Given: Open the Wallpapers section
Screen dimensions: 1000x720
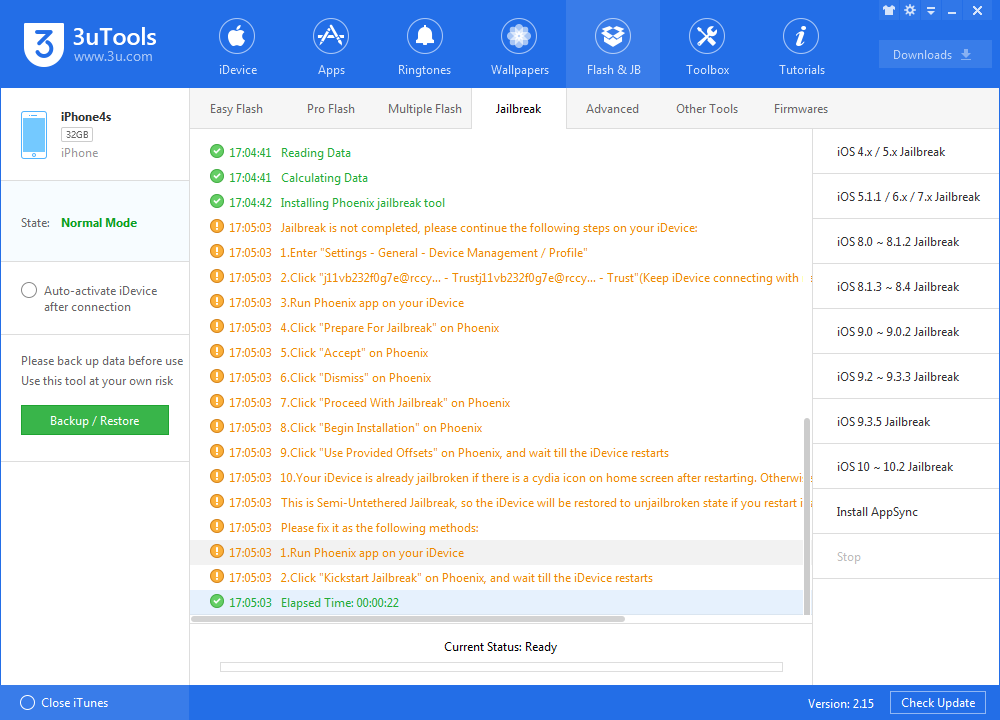Looking at the screenshot, I should click(x=519, y=45).
